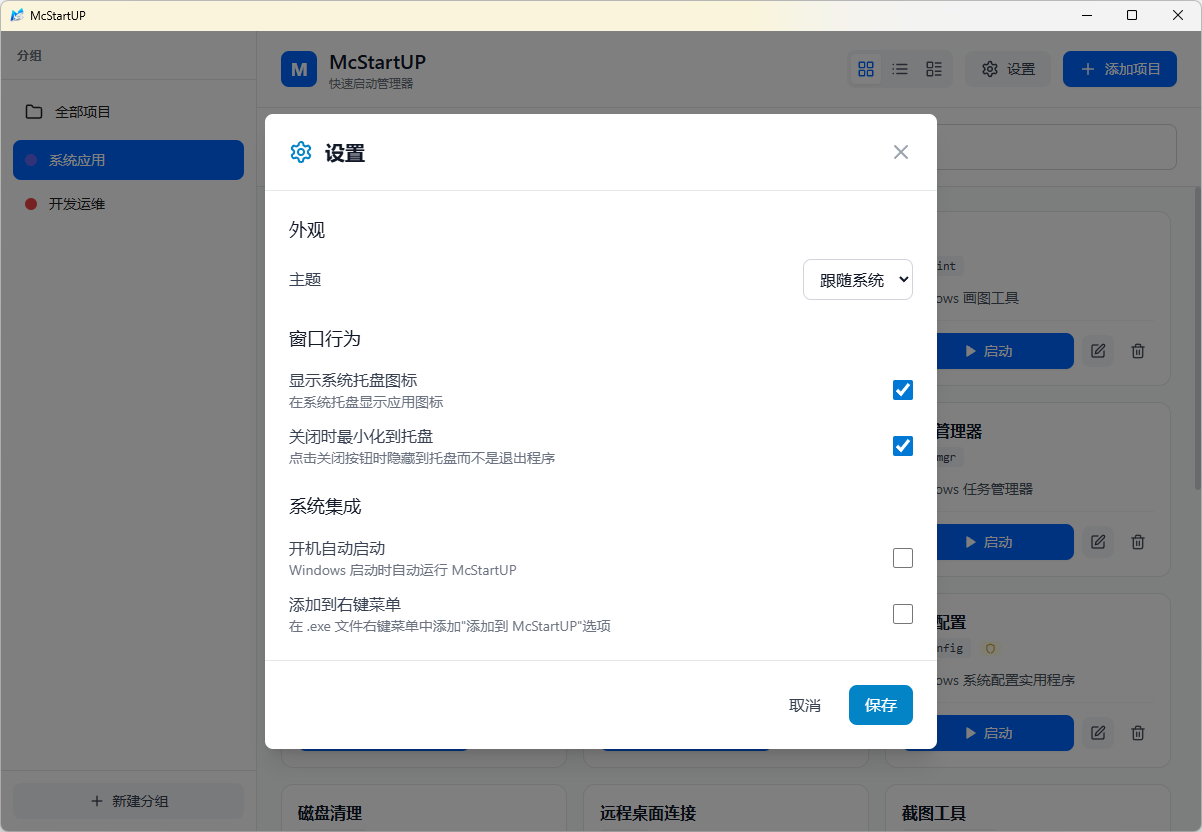Click the 设置 button in the main header
Viewport: 1202px width, 832px height.
(1008, 69)
